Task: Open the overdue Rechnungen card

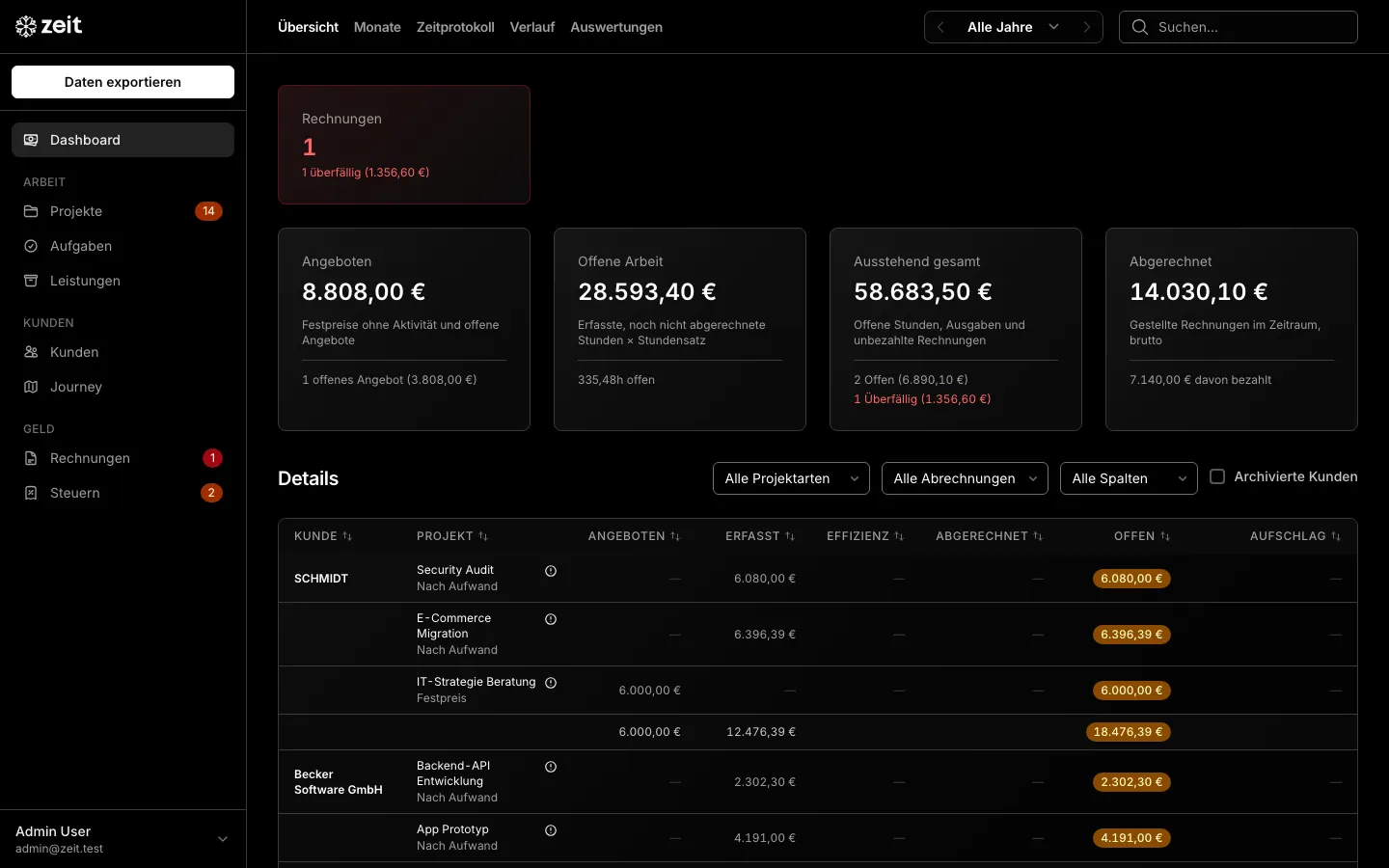Action: pos(404,145)
